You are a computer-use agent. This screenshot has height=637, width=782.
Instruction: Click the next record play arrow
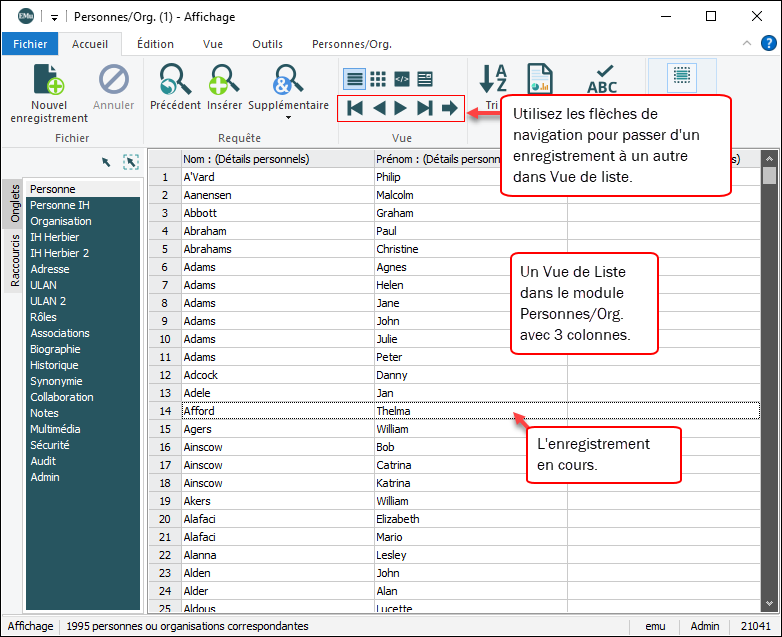click(x=401, y=108)
